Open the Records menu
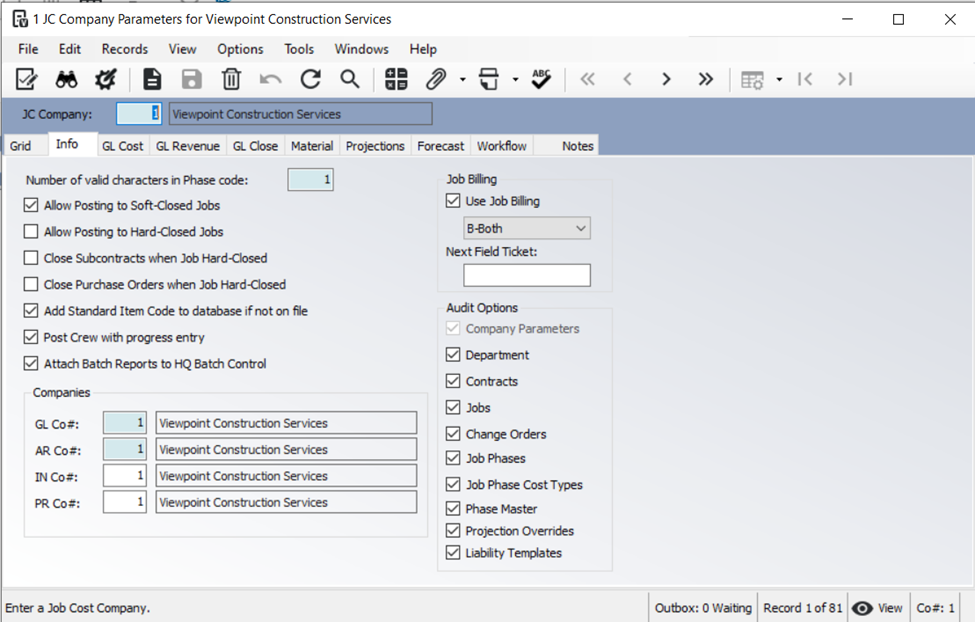Viewport: 975px width, 622px height. tap(125, 49)
